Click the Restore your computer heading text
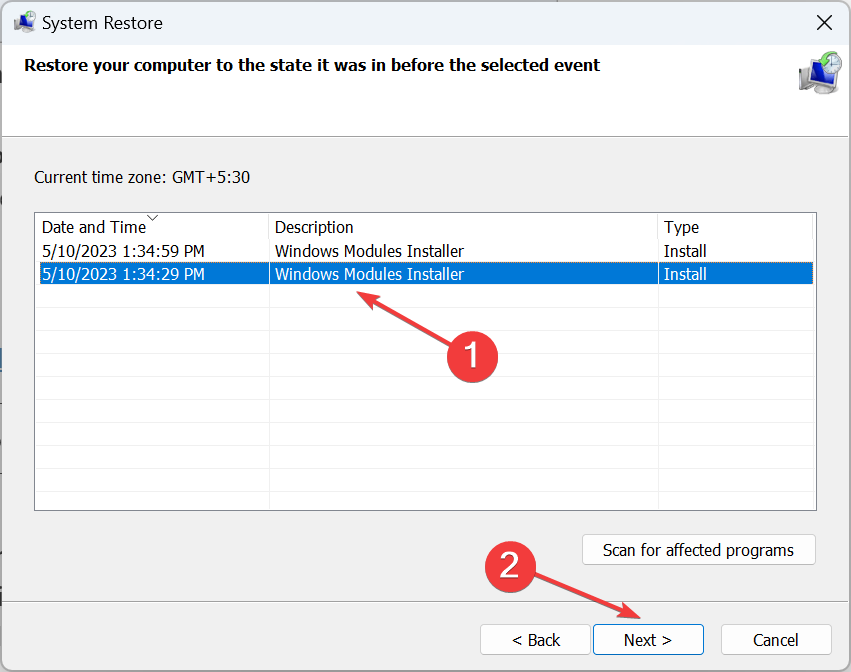 [312, 65]
